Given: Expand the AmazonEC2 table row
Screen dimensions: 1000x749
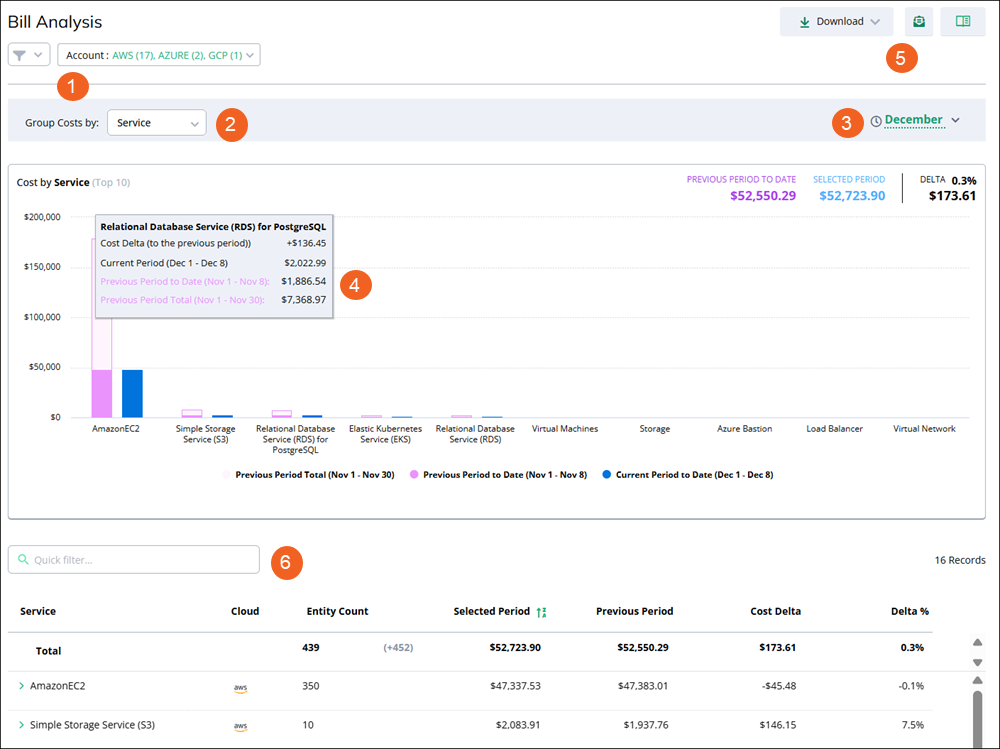Looking at the screenshot, I should 21,686.
